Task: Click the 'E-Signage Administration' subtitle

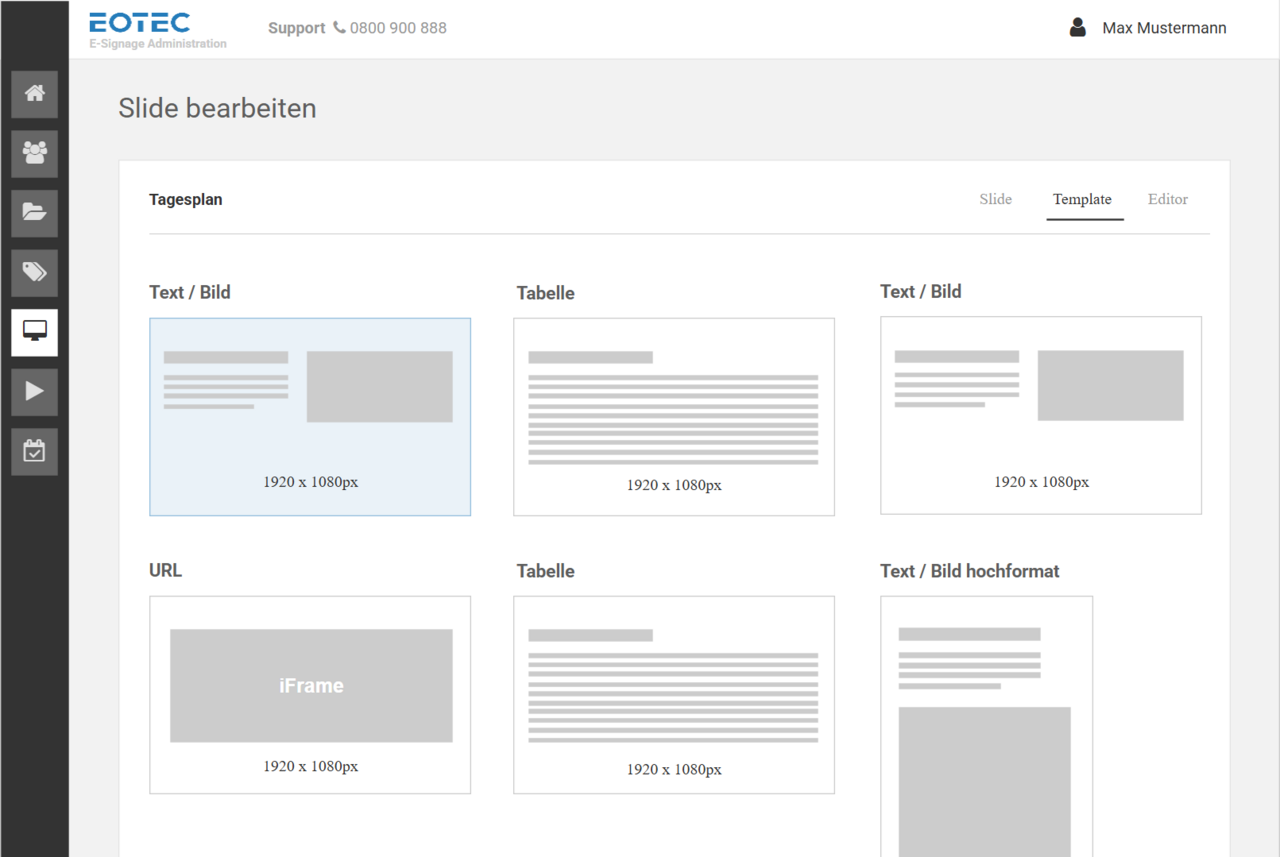Action: point(158,44)
